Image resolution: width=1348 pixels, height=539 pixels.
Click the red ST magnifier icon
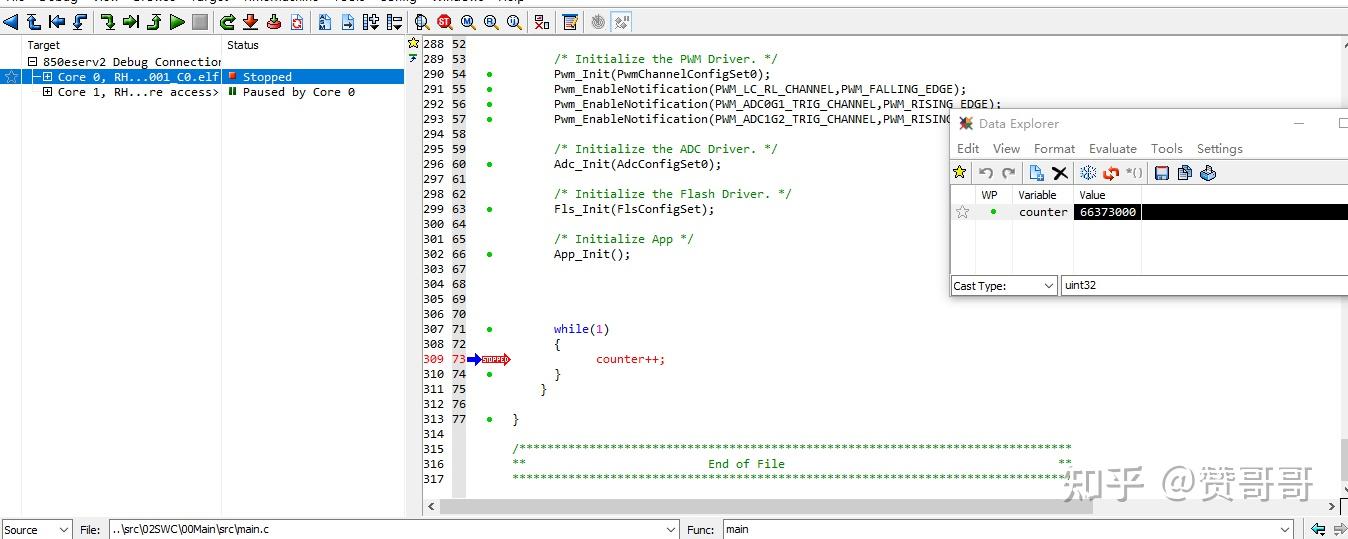pyautogui.click(x=444, y=22)
